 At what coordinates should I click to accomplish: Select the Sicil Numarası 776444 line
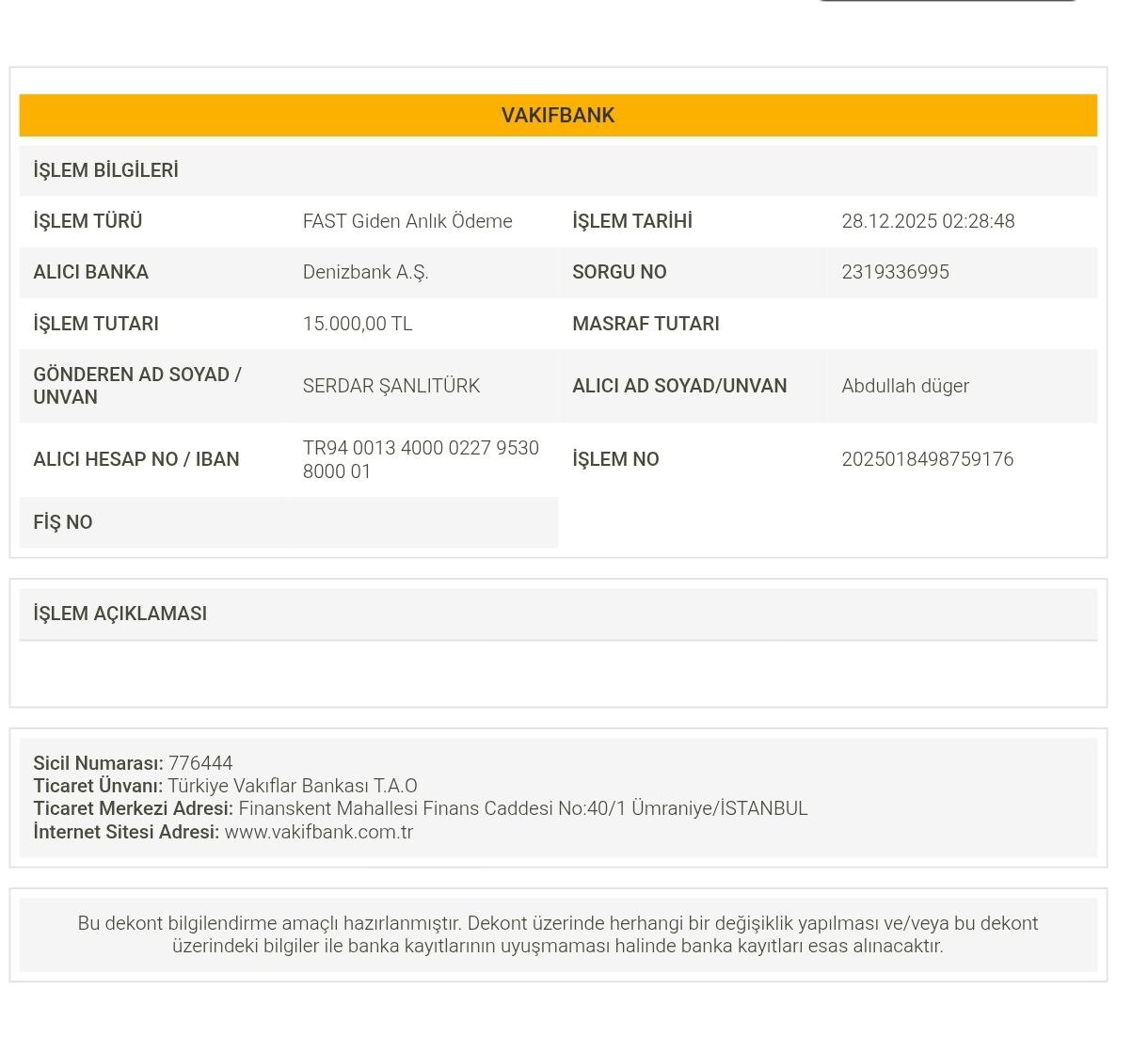(133, 763)
